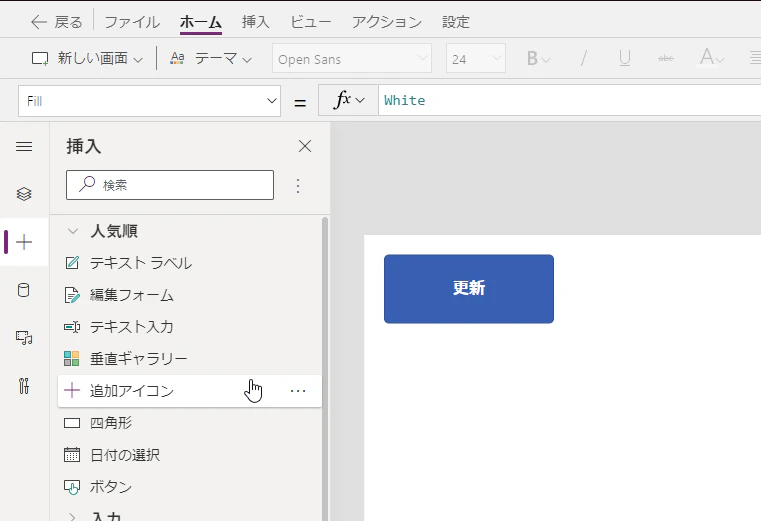
Task: Toggle italic formatting
Action: click(583, 59)
